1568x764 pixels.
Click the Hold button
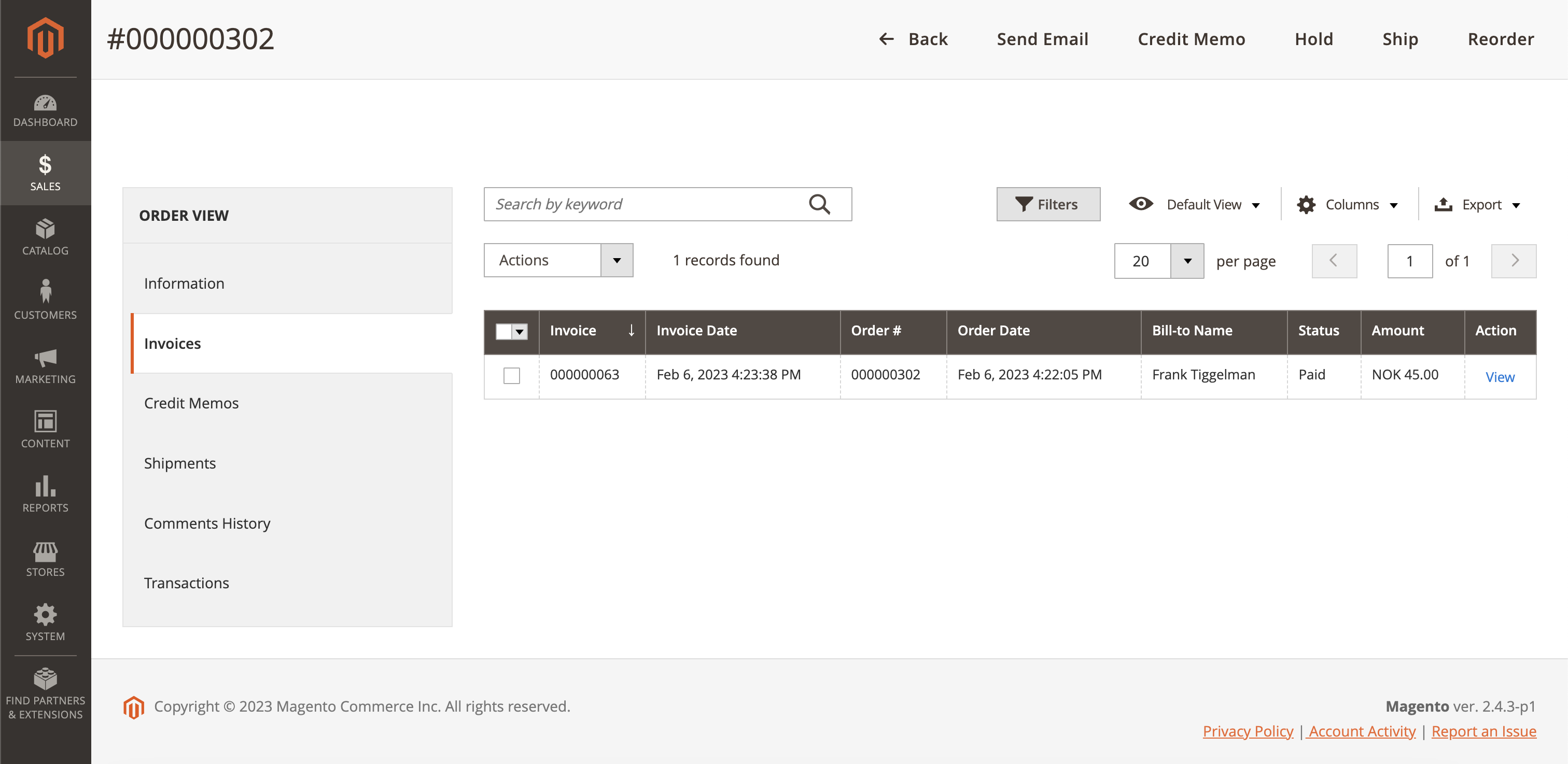(x=1313, y=39)
